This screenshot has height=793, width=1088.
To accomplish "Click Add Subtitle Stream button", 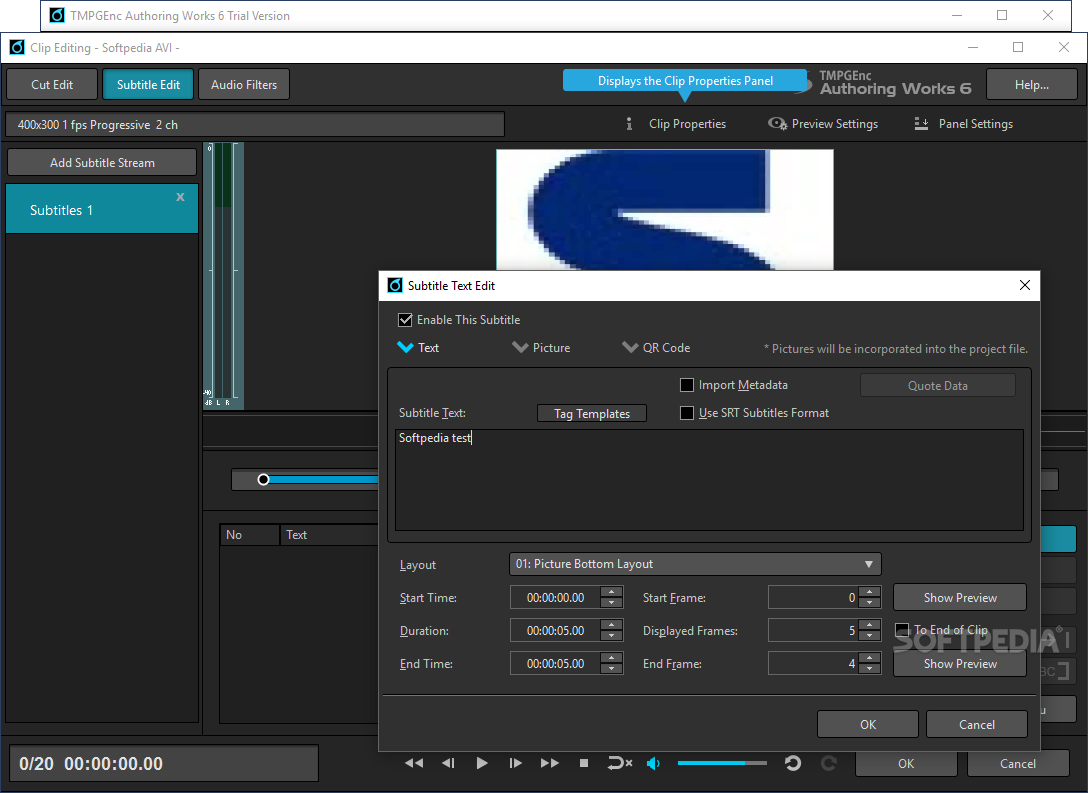I will 102,162.
